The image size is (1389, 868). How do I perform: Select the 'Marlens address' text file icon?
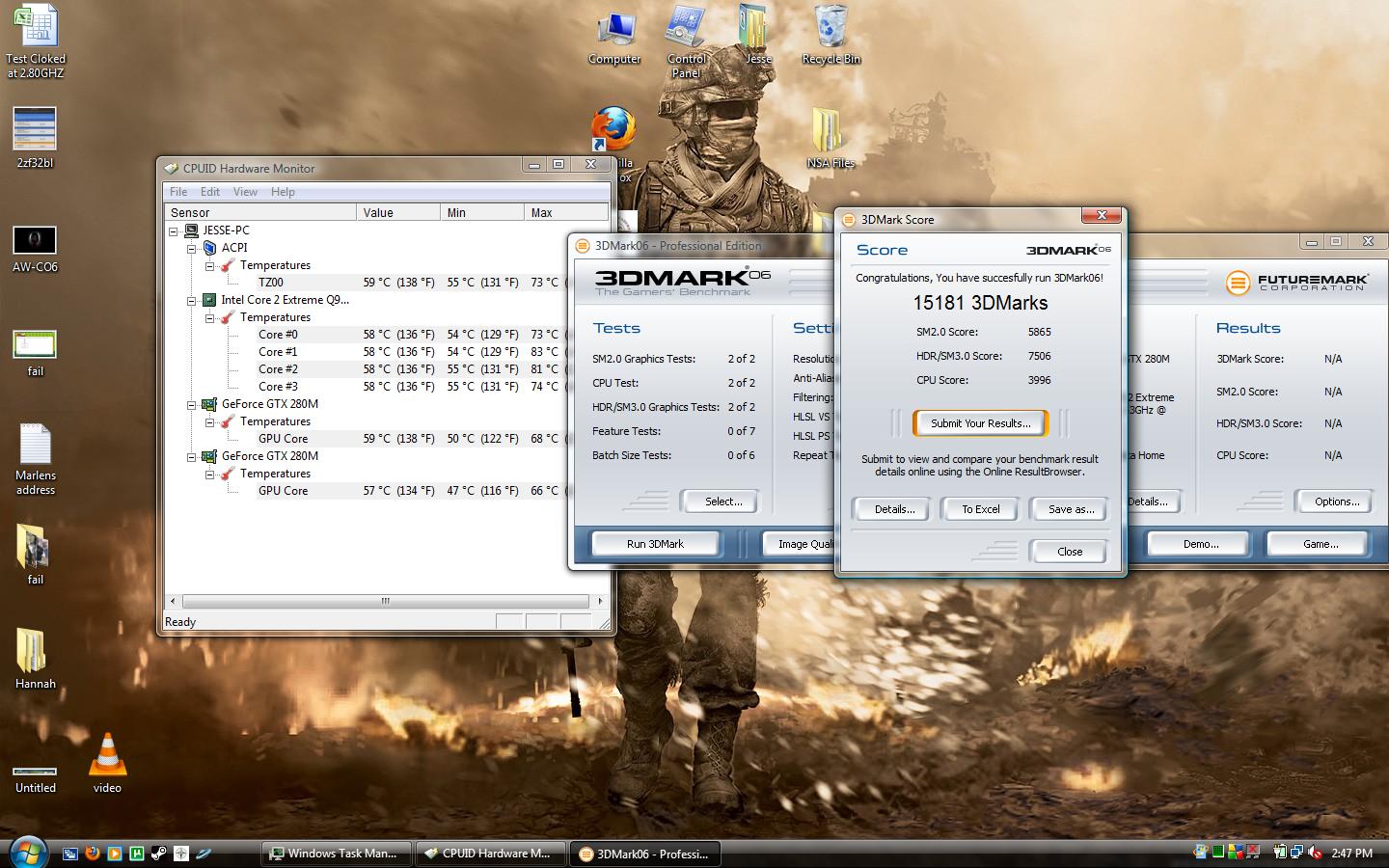(x=36, y=460)
